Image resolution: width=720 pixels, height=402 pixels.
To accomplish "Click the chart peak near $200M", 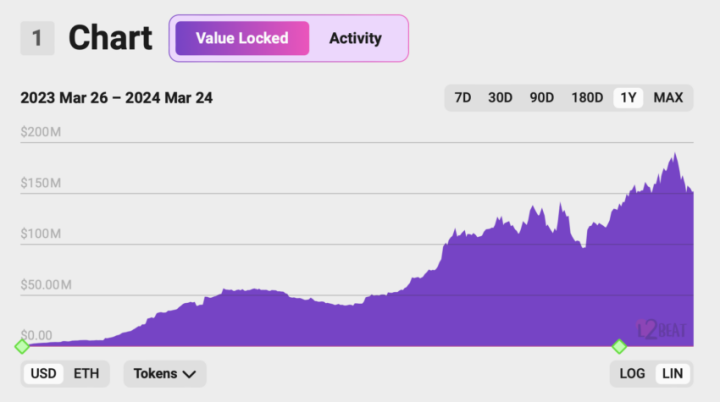I will coord(675,154).
